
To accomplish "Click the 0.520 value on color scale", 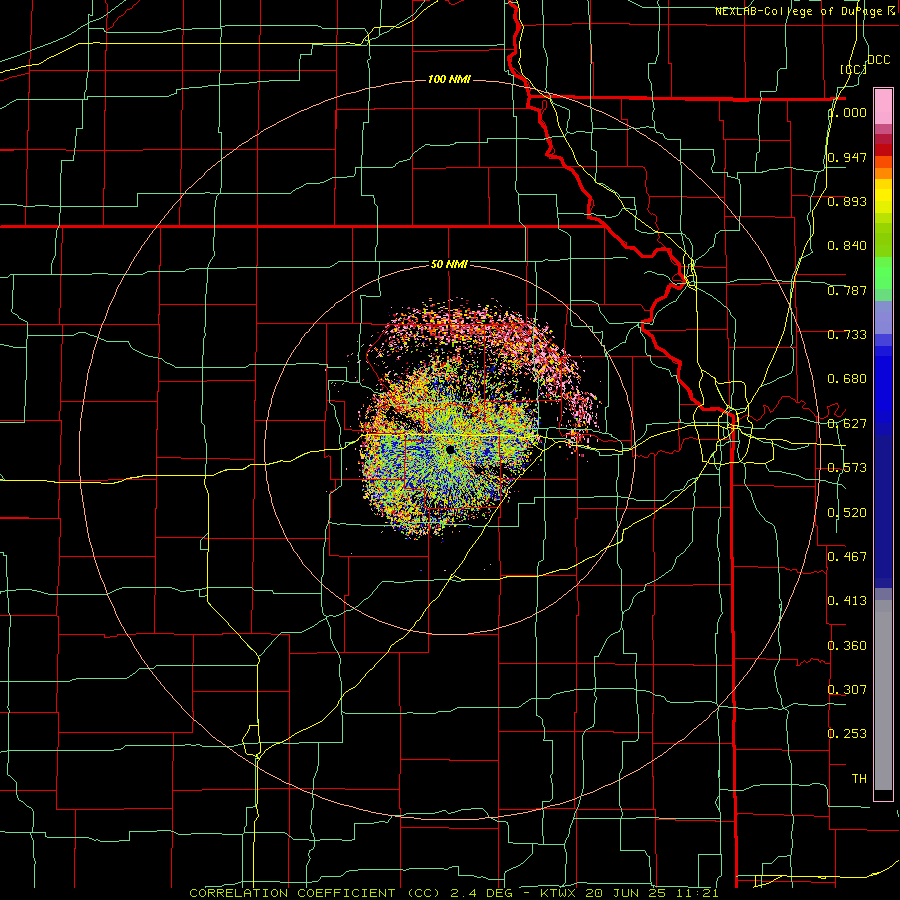I will pos(847,513).
